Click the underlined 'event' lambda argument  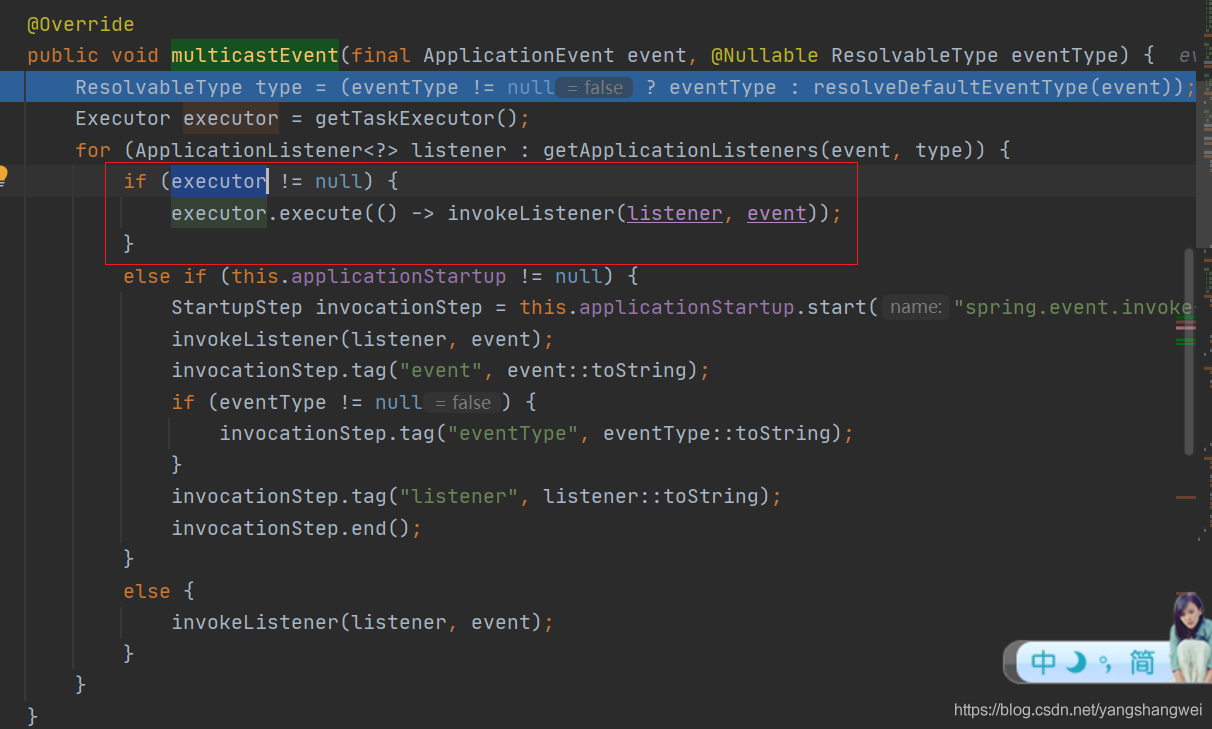click(777, 213)
